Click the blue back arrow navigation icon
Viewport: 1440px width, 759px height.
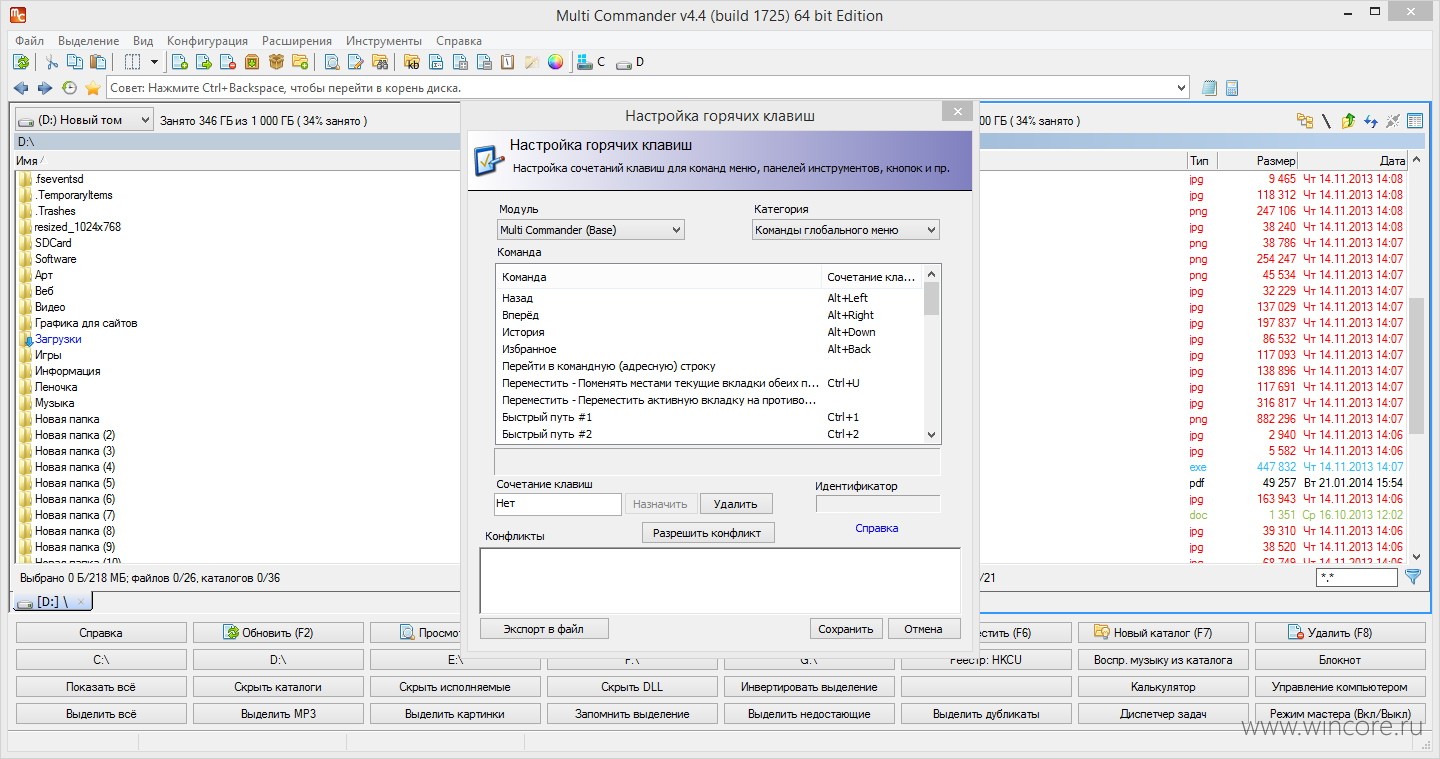click(20, 88)
